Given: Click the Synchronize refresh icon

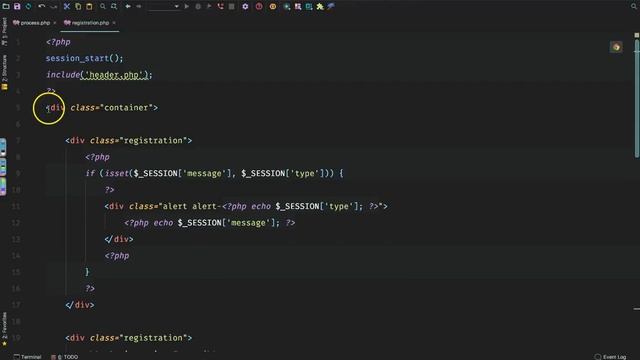Looking at the screenshot, I should pos(29,7).
